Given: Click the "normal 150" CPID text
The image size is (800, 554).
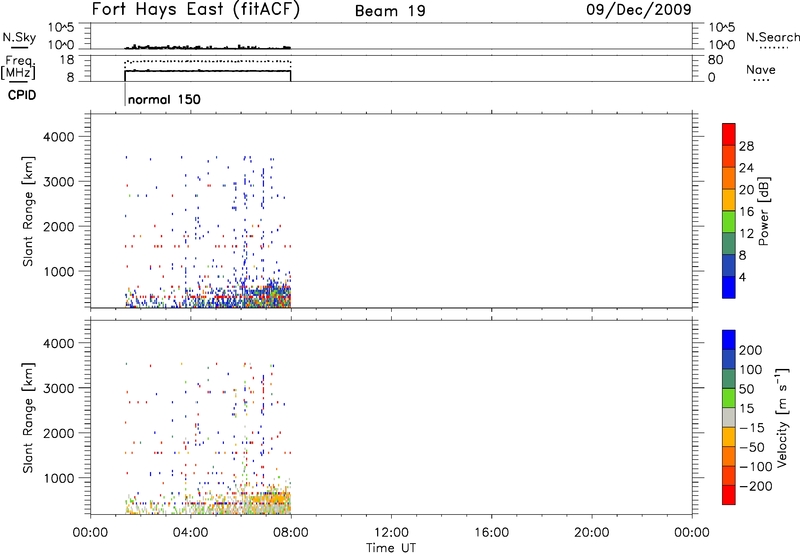Looking at the screenshot, I should point(164,99).
